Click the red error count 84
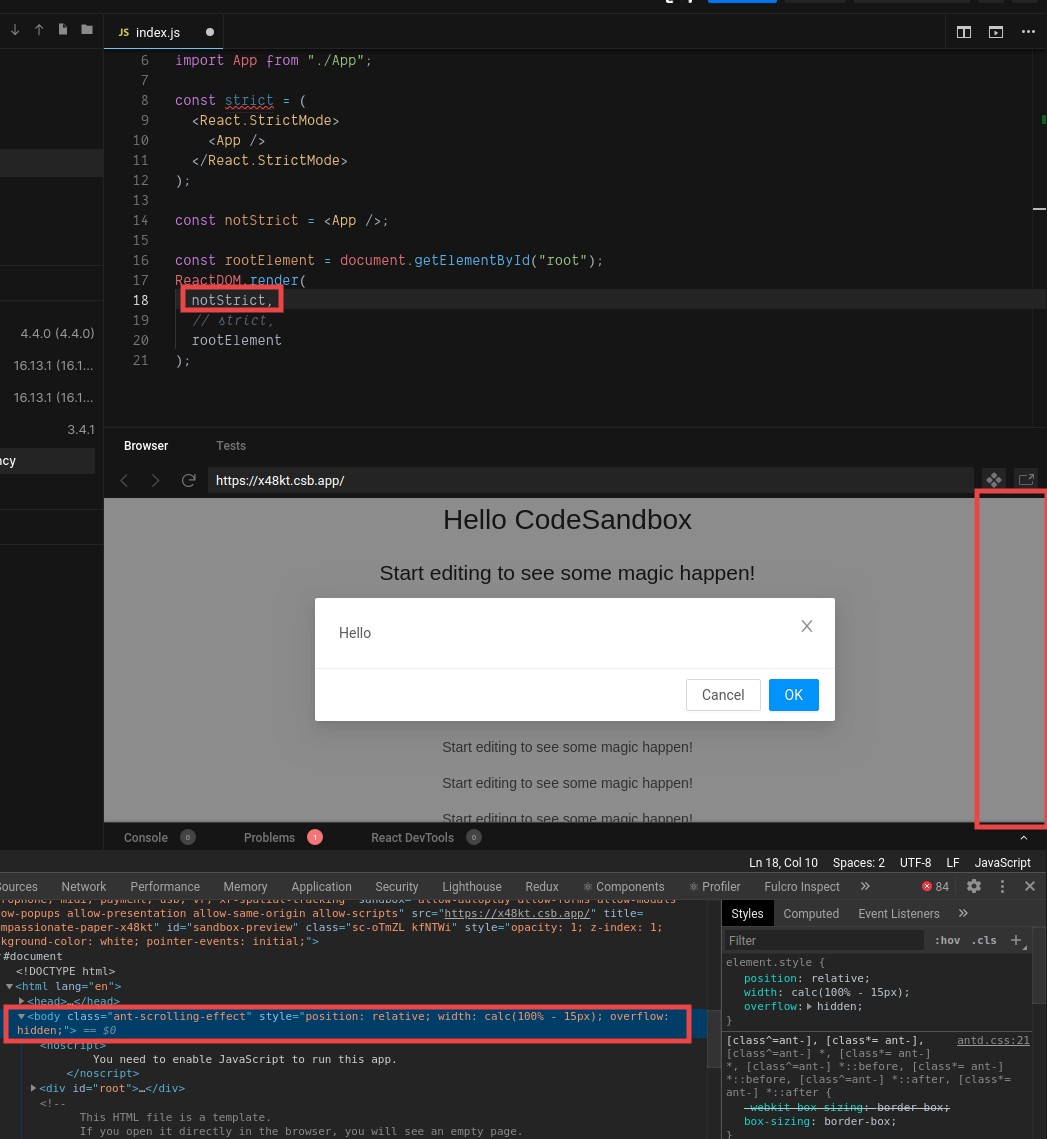 tap(935, 886)
